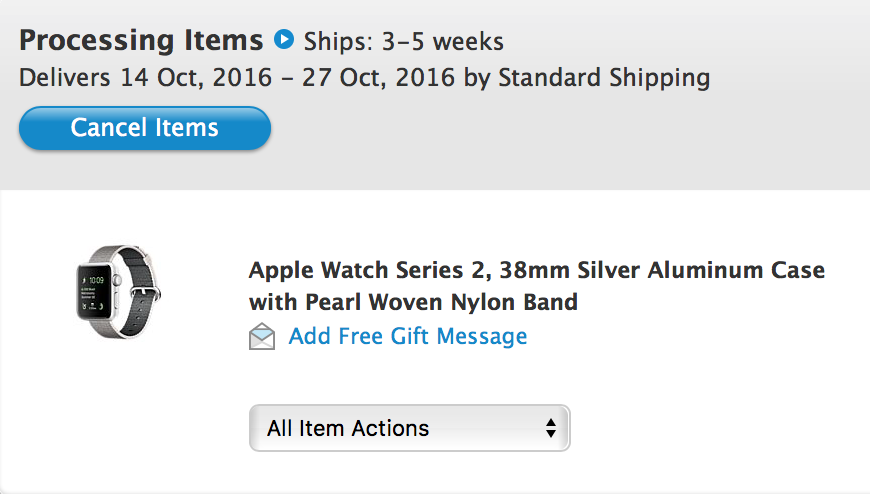
Task: Click the blue arrow icon beside Processing Items
Action: pos(284,39)
